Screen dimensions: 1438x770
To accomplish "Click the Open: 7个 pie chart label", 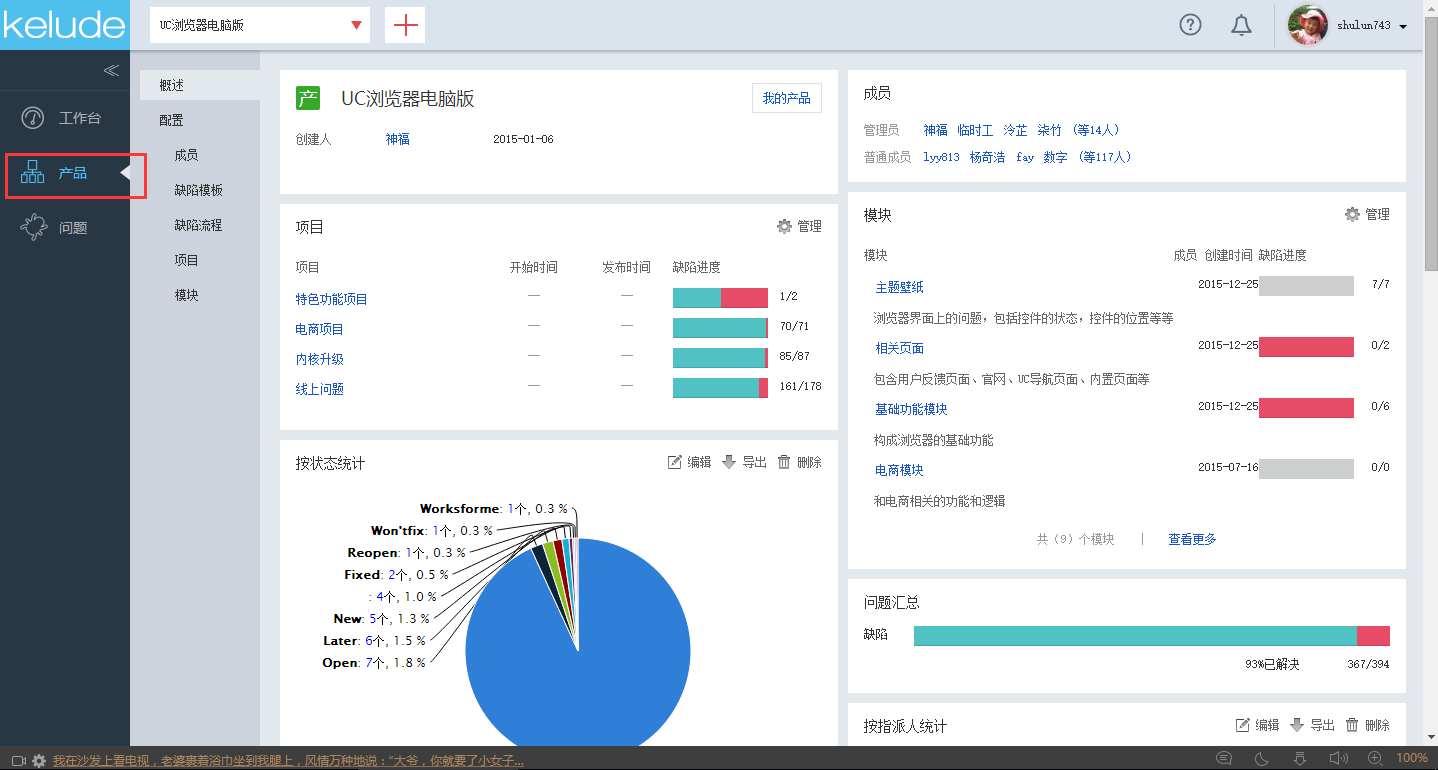I will point(374,663).
